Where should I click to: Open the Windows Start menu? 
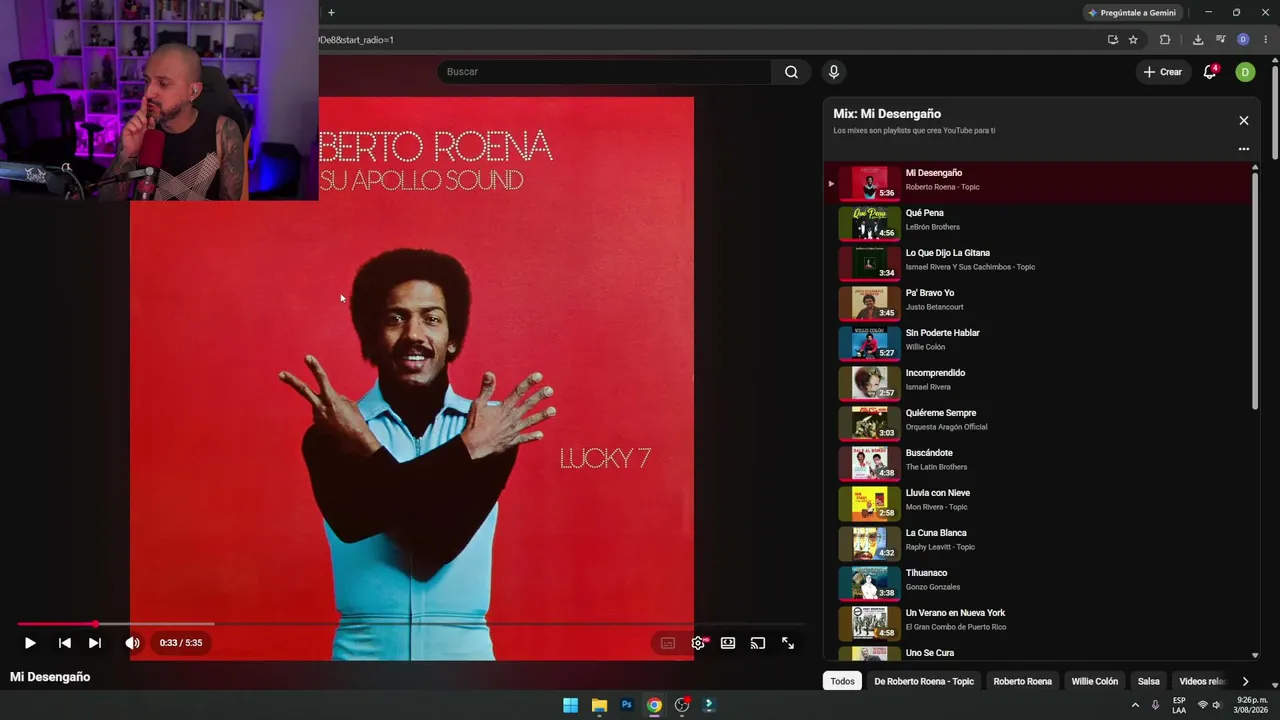(570, 705)
